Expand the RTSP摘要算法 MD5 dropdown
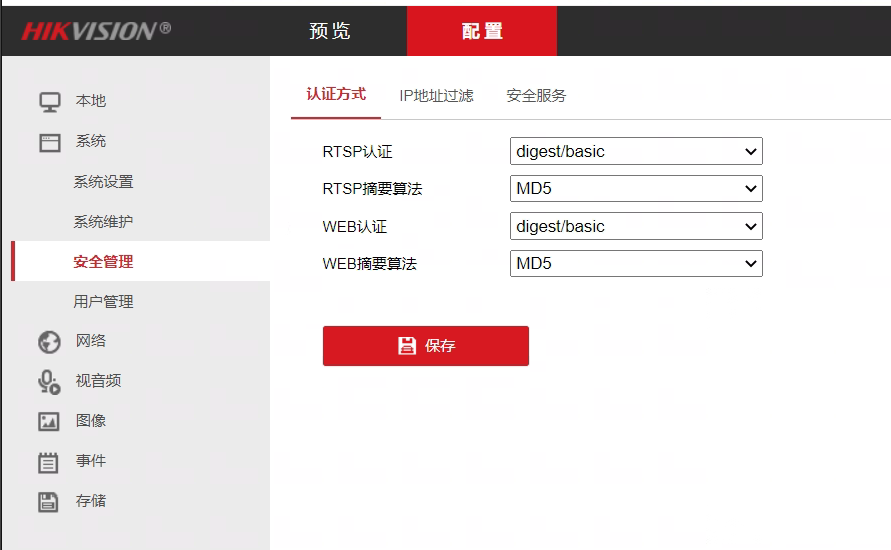This screenshot has width=891, height=550. pyautogui.click(x=636, y=189)
